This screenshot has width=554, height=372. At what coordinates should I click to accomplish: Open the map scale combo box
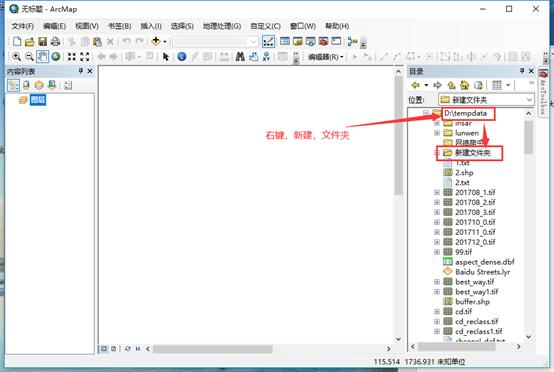[216, 42]
